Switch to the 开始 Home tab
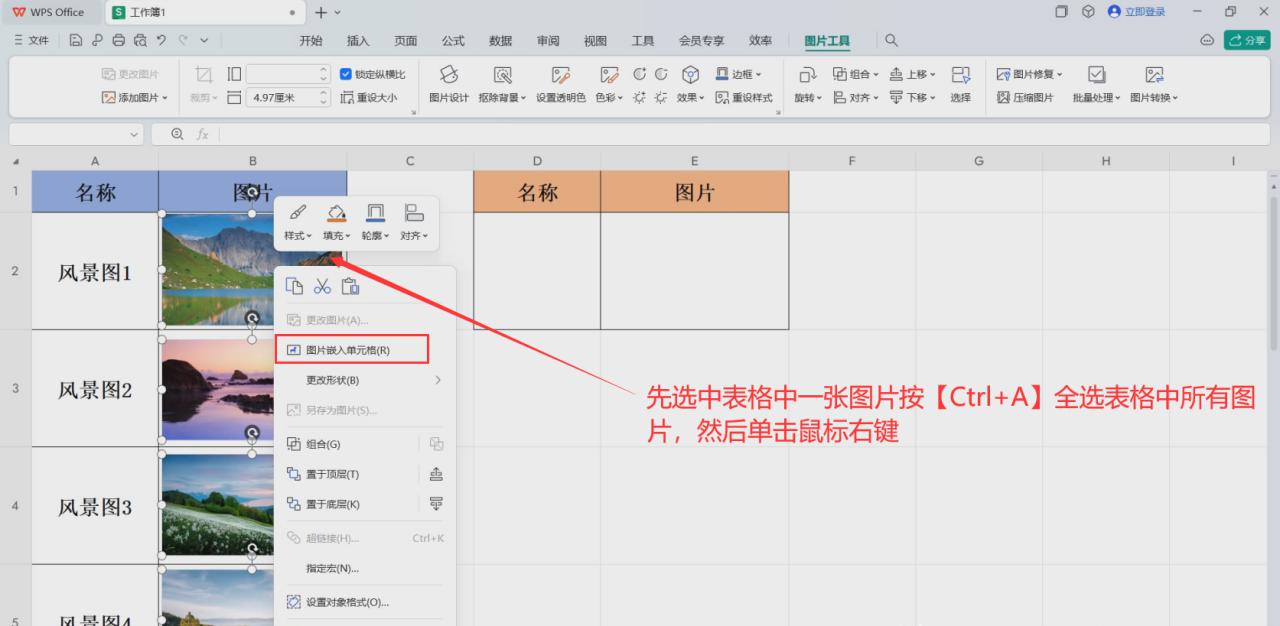Screen dimensions: 1280x626 311,41
